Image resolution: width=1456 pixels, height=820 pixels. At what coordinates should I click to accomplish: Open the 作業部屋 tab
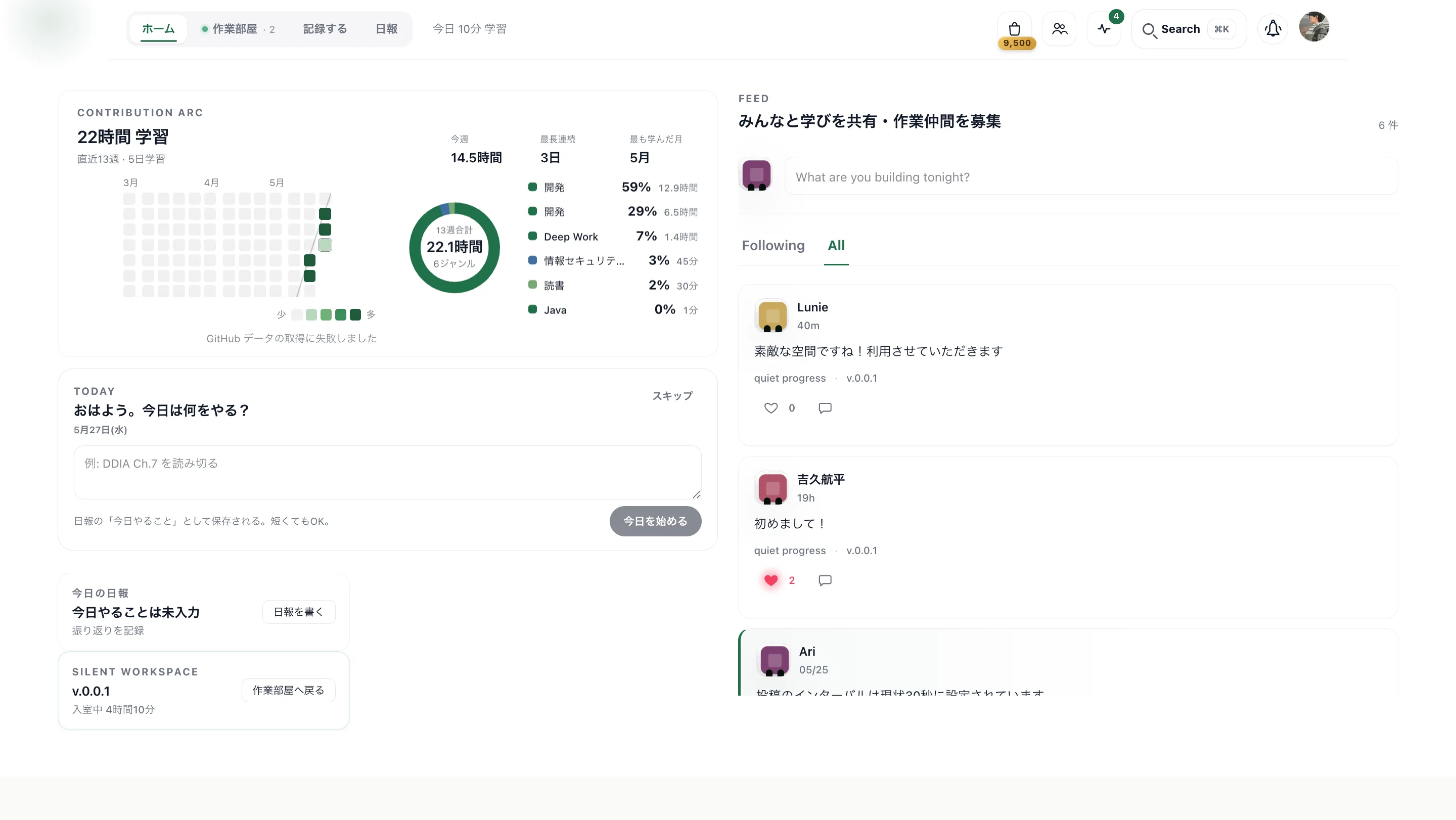pyautogui.click(x=238, y=29)
